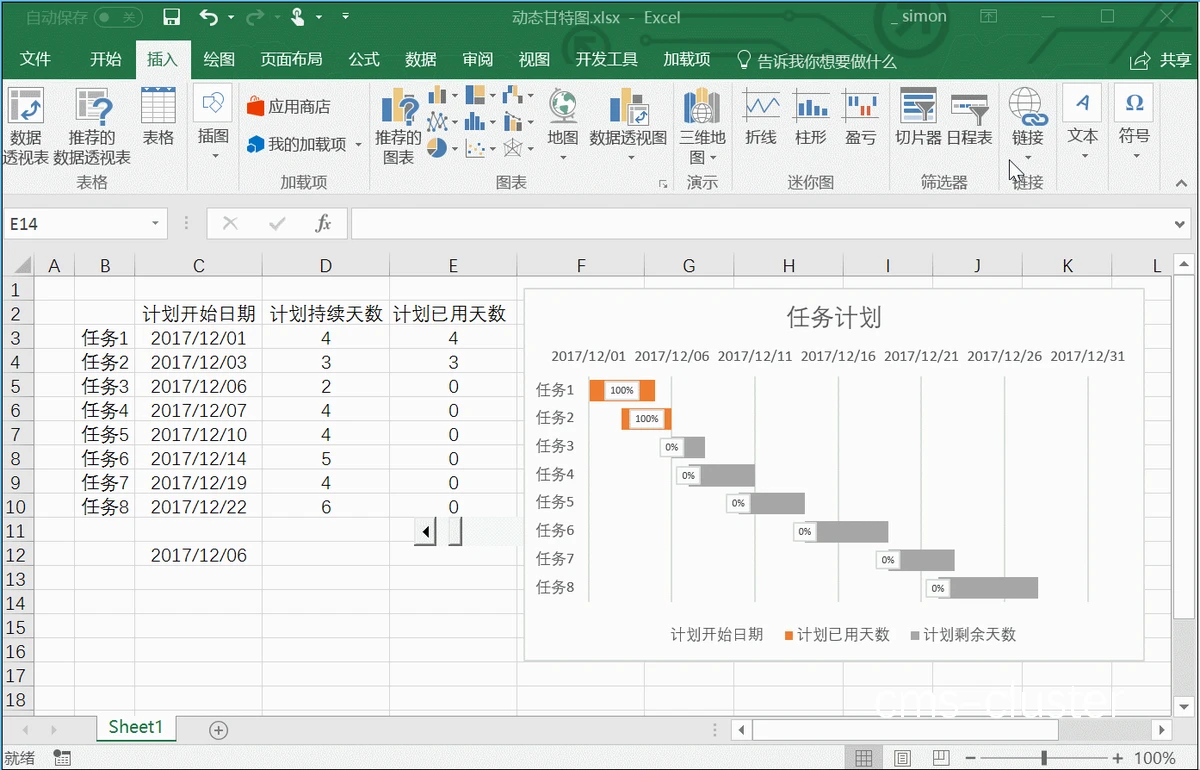Expand the quick access toolbar customization arrow

pyautogui.click(x=346, y=17)
